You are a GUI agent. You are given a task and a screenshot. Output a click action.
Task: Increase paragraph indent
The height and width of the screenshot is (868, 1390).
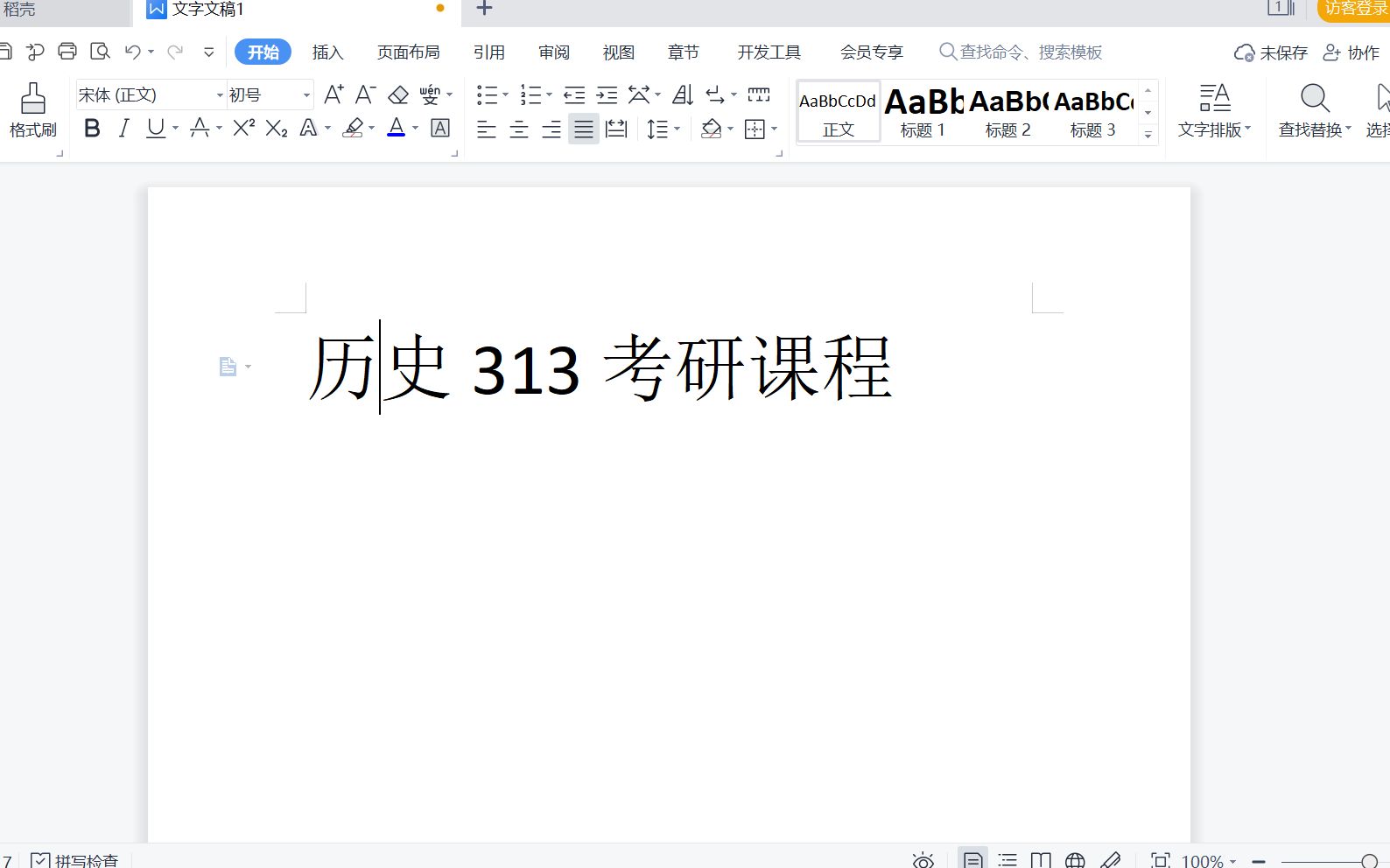(x=607, y=94)
